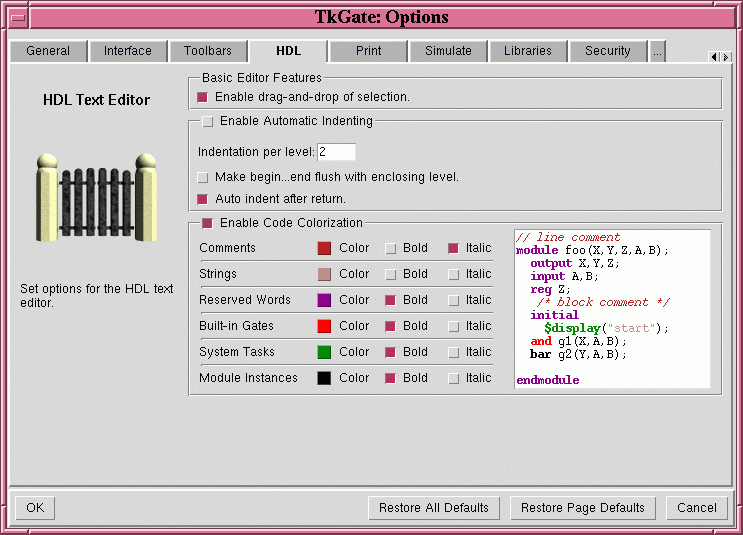Switch to the Simulate tab
Image resolution: width=743 pixels, height=535 pixels.
pyautogui.click(x=448, y=51)
